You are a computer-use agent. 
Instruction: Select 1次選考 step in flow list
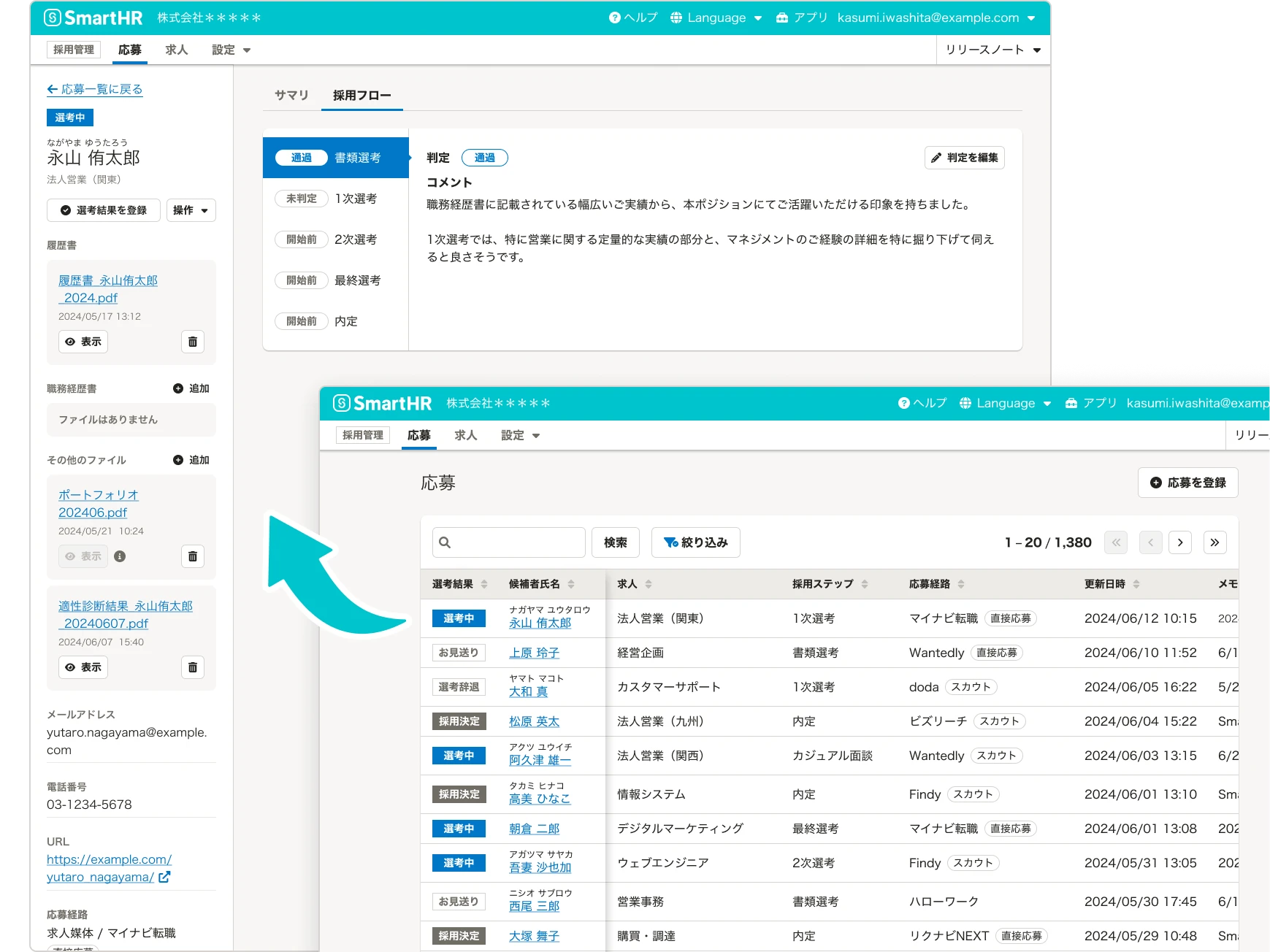click(x=336, y=199)
